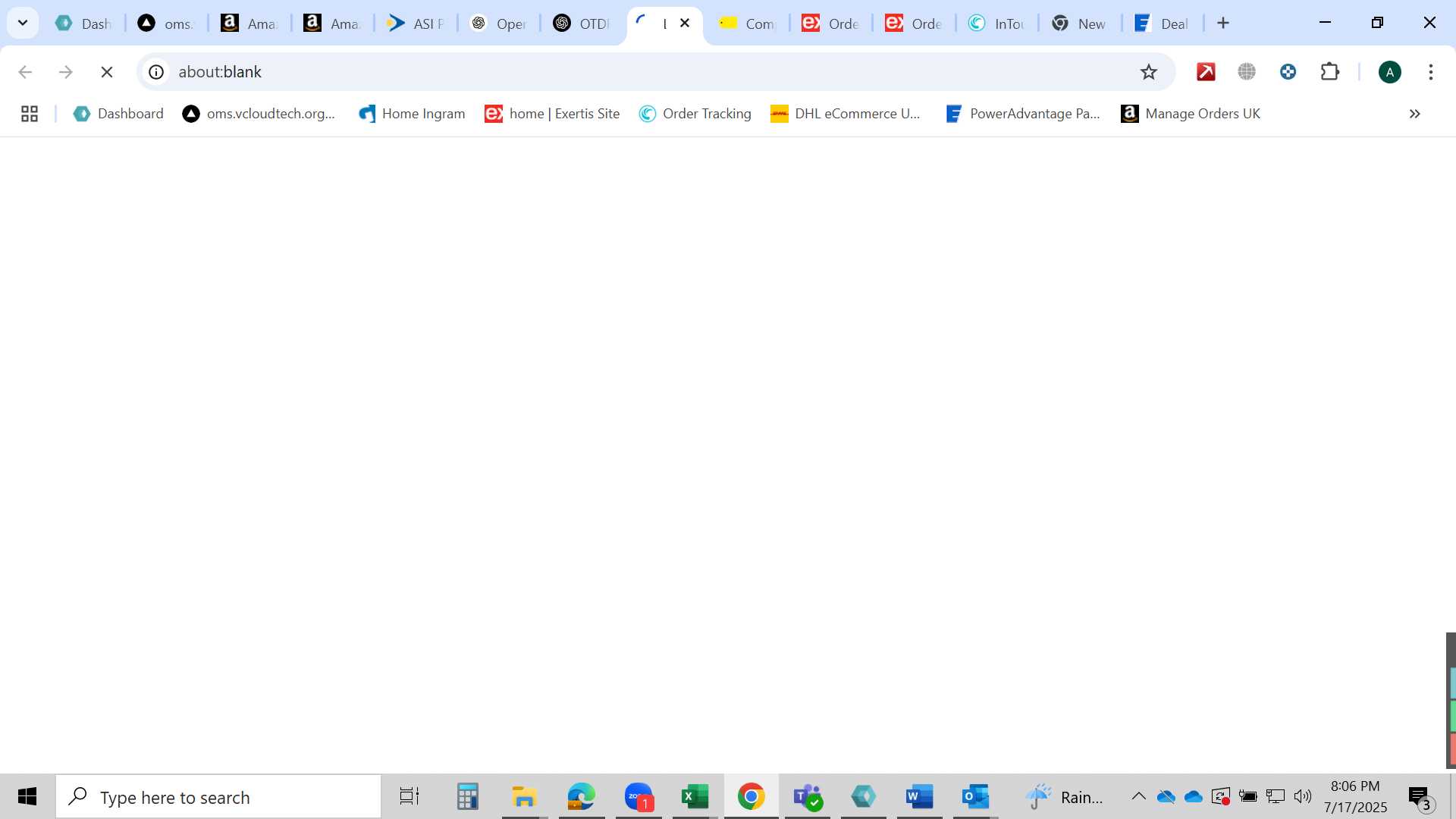Open Microsoft Edge from taskbar
Screen dimensions: 1456x819
(x=581, y=796)
